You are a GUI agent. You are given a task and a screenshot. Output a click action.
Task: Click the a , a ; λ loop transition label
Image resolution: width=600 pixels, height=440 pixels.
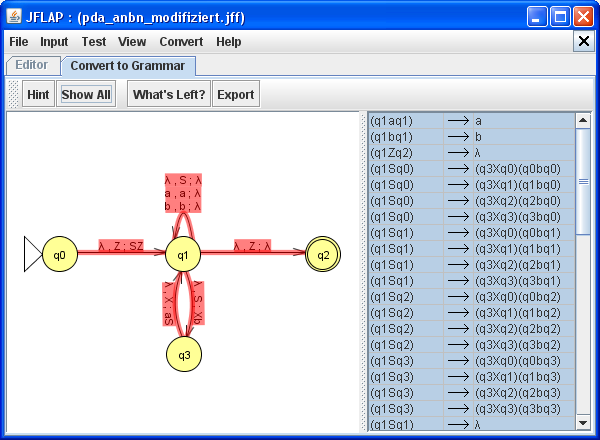(183, 193)
